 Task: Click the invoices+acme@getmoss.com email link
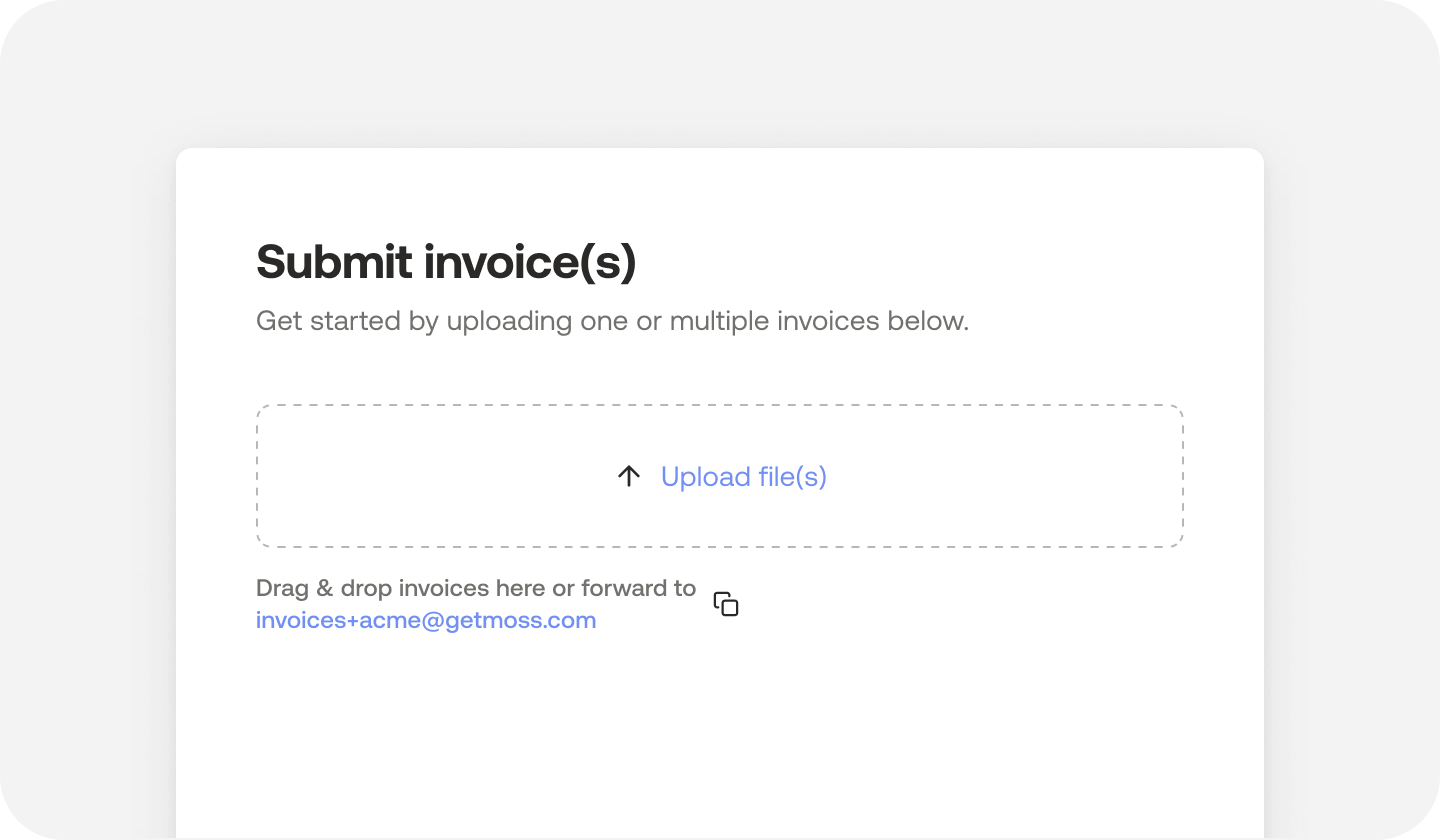pos(426,620)
